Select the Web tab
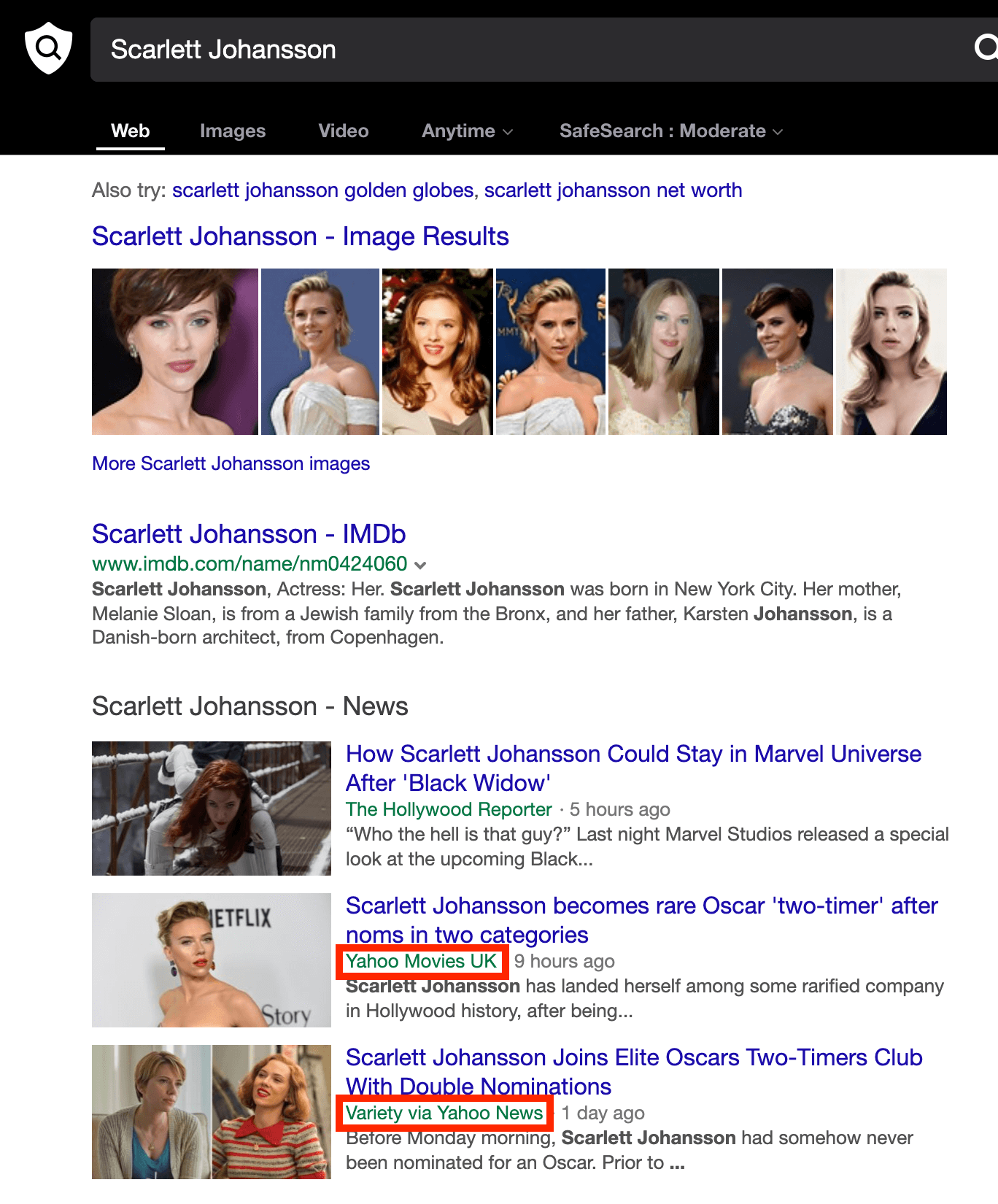The image size is (998, 1204). (x=131, y=131)
